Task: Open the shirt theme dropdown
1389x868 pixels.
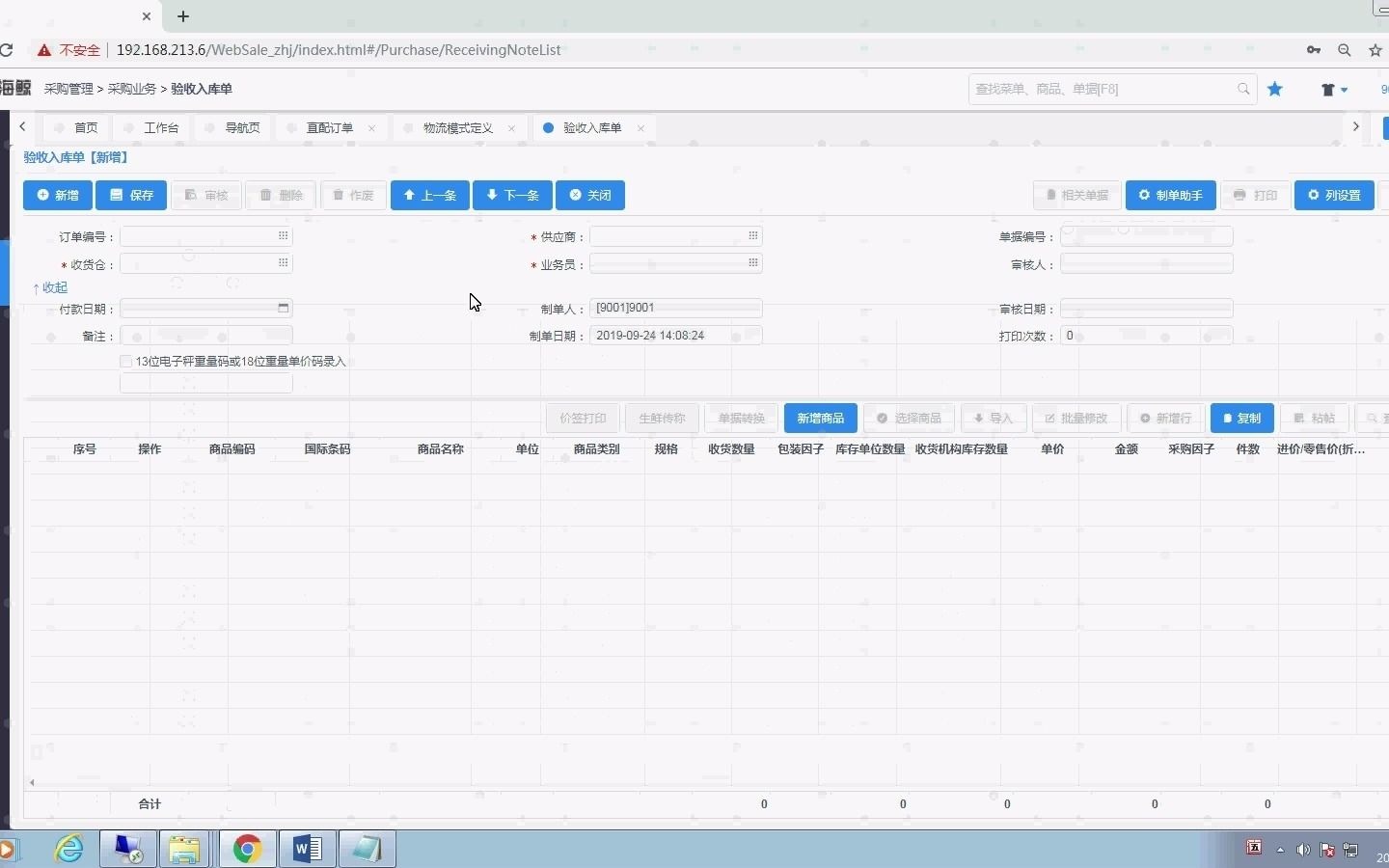Action: tap(1334, 90)
